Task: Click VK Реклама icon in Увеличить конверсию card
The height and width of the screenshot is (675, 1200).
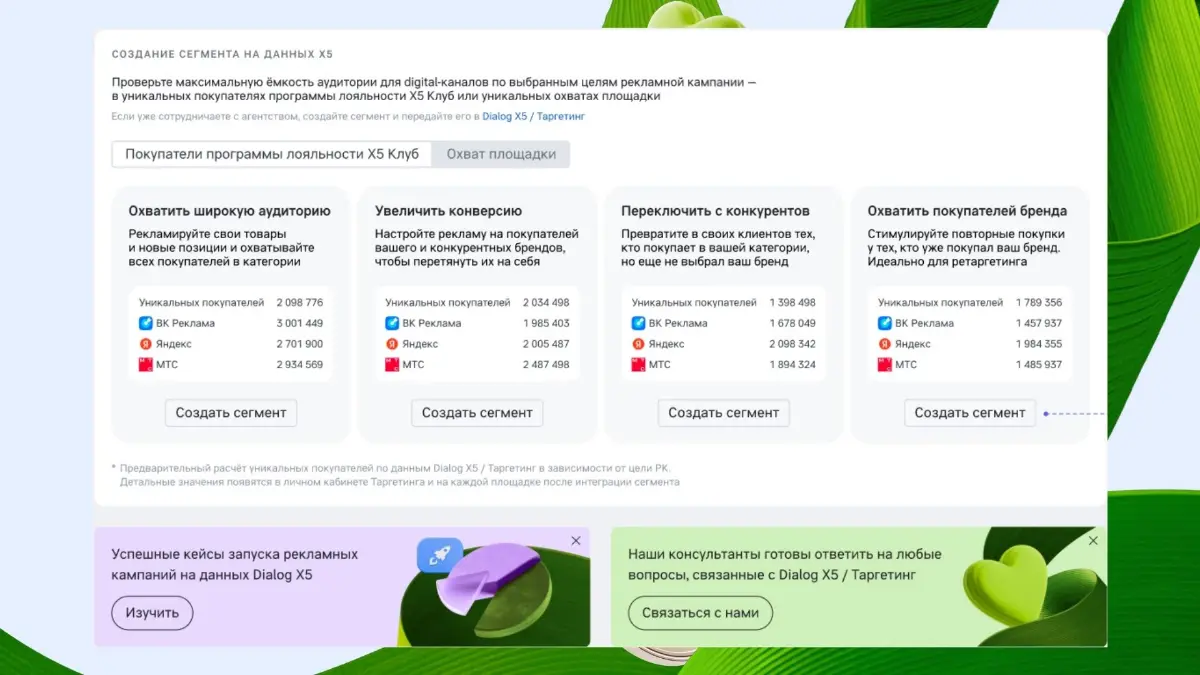Action: pyautogui.click(x=392, y=323)
